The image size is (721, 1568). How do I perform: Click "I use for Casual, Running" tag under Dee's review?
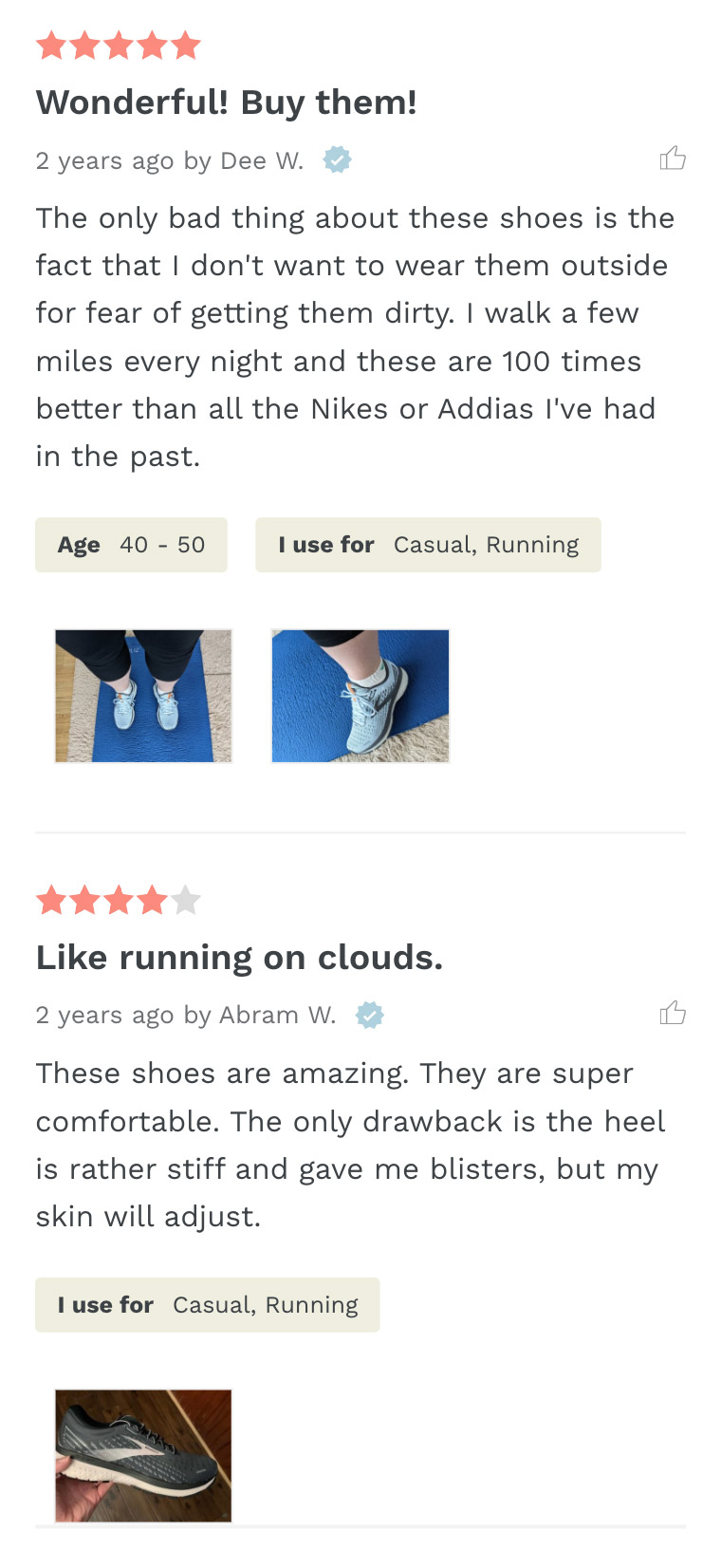click(428, 545)
